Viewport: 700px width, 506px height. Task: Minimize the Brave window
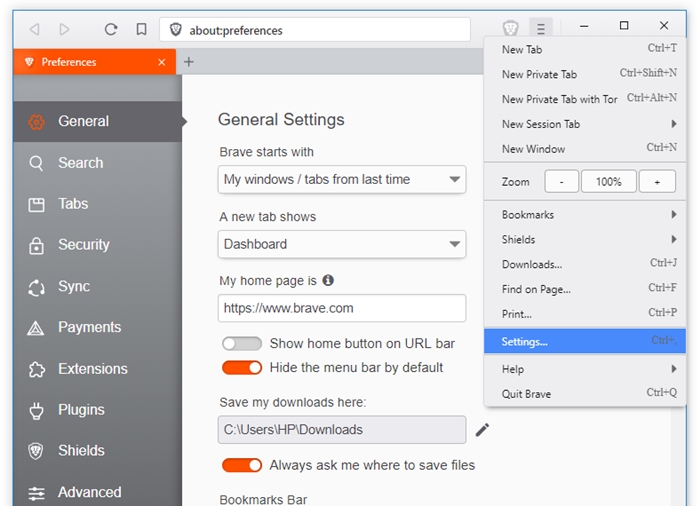[583, 26]
